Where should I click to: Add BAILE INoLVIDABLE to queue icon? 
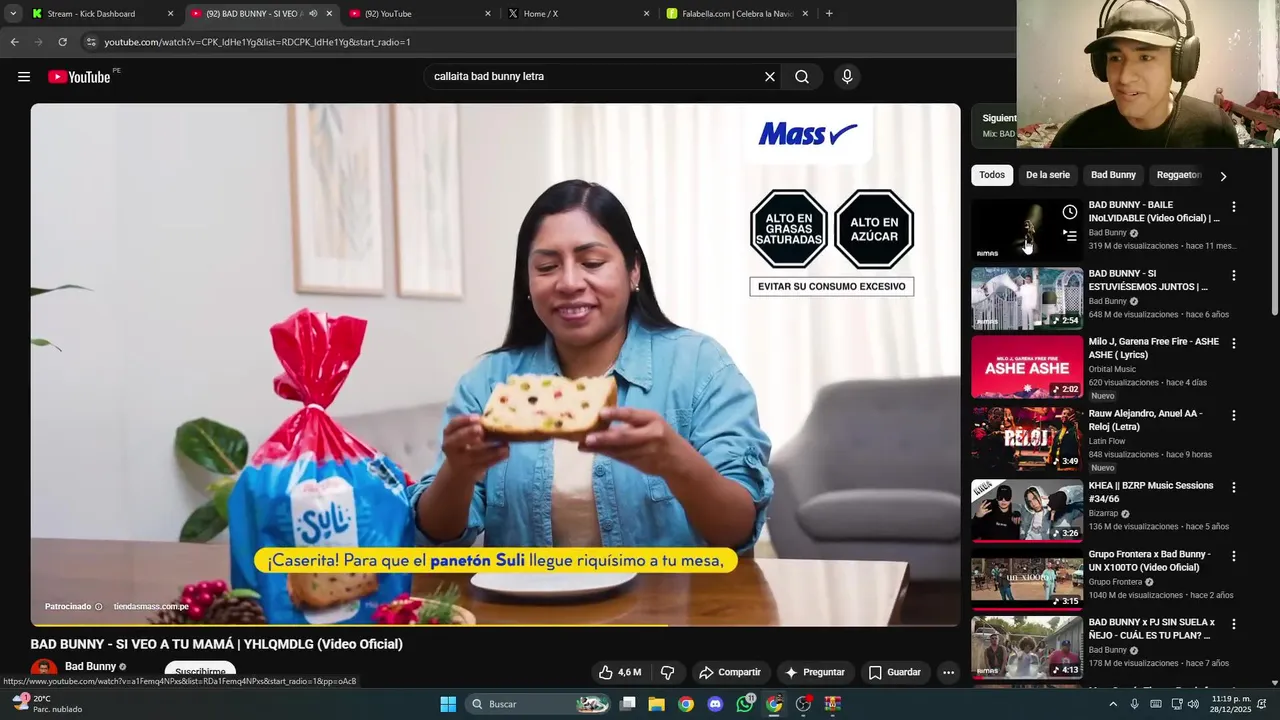pyautogui.click(x=1070, y=236)
